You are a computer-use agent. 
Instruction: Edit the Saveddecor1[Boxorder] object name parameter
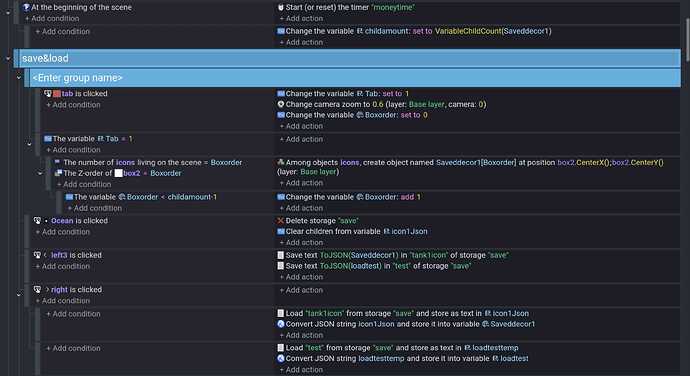pos(476,162)
